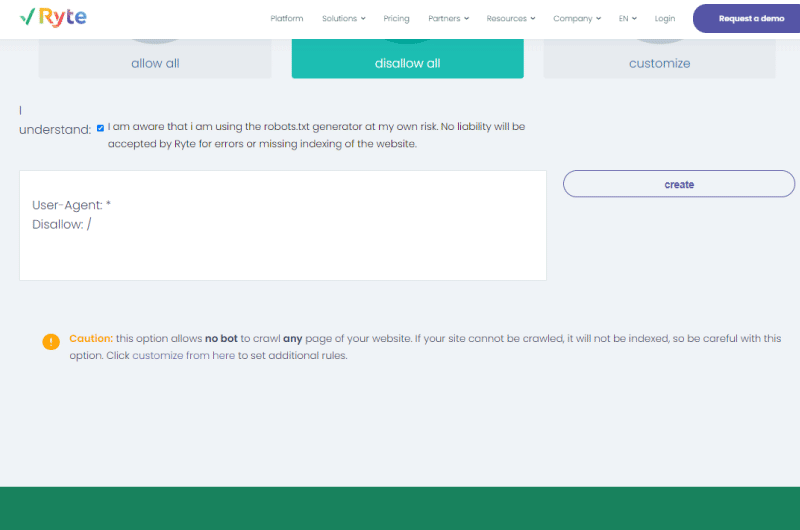Select the allow all option
Viewport: 800px width, 530px height.
[155, 59]
